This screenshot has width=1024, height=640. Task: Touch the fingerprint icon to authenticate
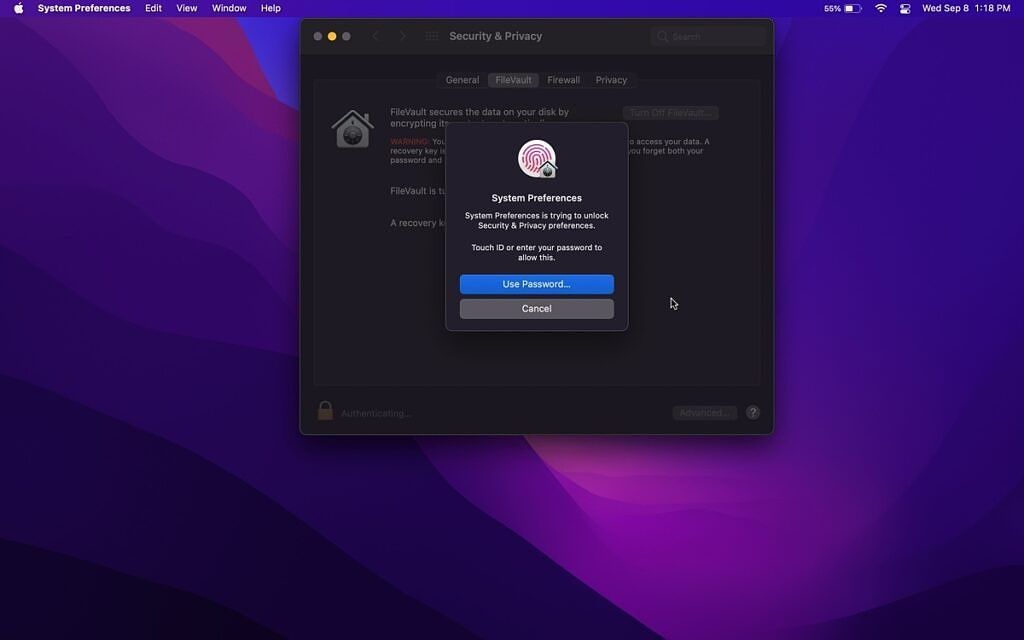point(536,158)
